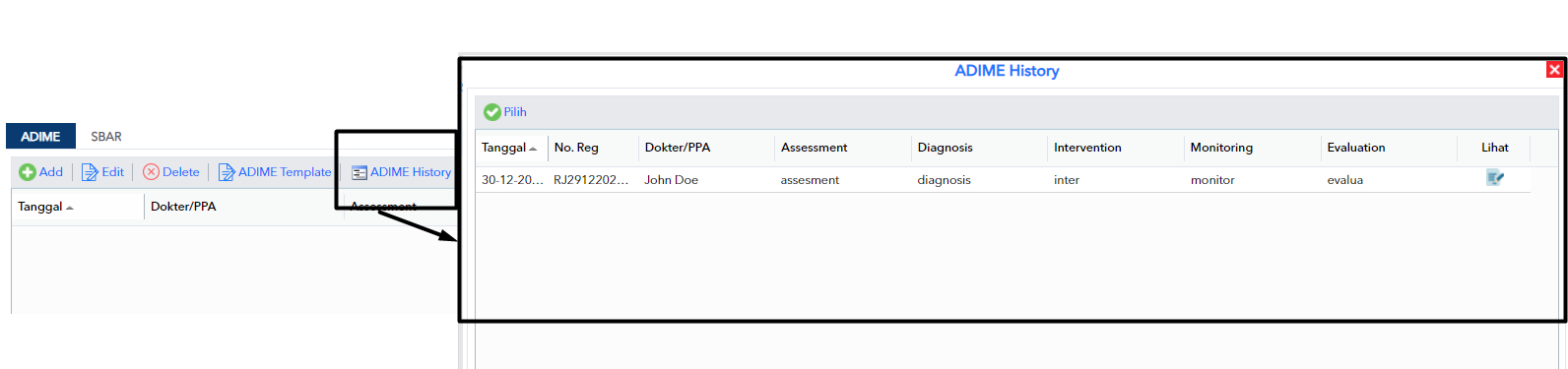Image resolution: width=1568 pixels, height=369 pixels.
Task: Click the red Delete circle icon
Action: point(151,172)
